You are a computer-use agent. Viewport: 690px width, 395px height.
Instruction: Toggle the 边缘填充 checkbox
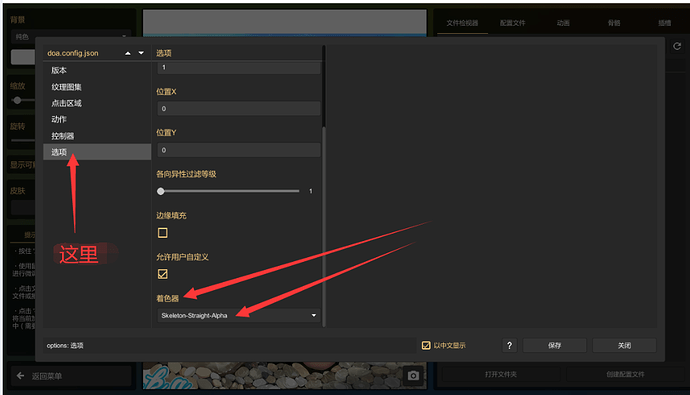162,233
